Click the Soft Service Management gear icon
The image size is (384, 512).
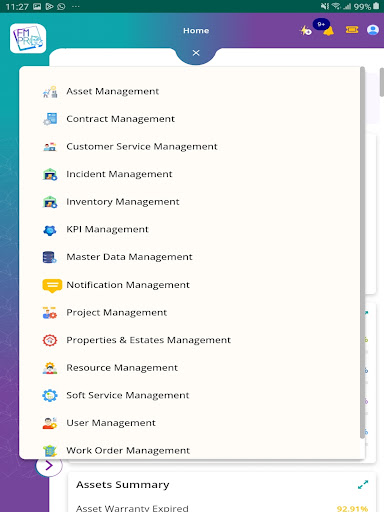[x=50, y=395]
